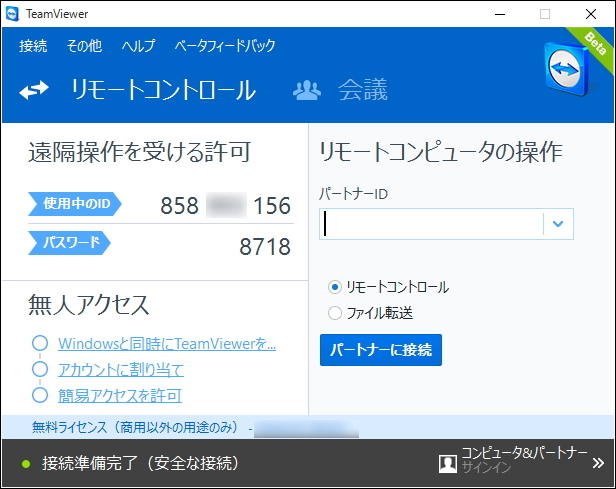
Task: Click the remote control arrows icon
Action: (x=34, y=90)
